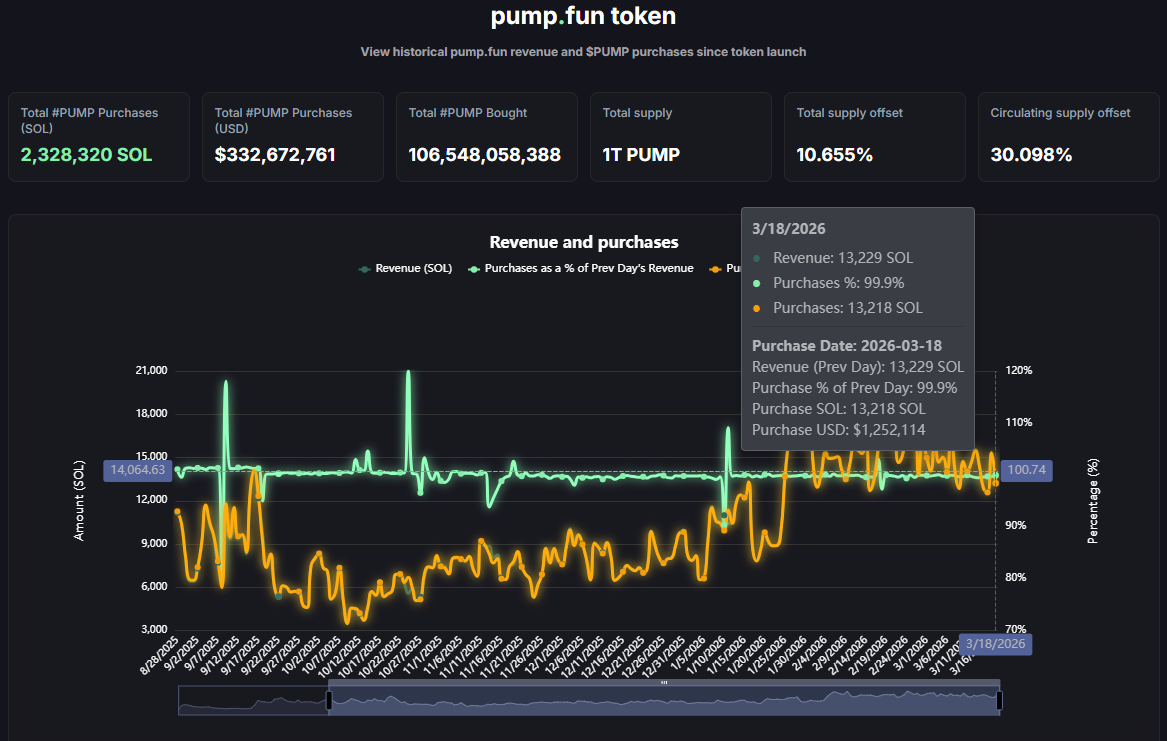Toggle the Revenue (SOL) legend series
Screen dimensions: 1167x741
[413, 268]
